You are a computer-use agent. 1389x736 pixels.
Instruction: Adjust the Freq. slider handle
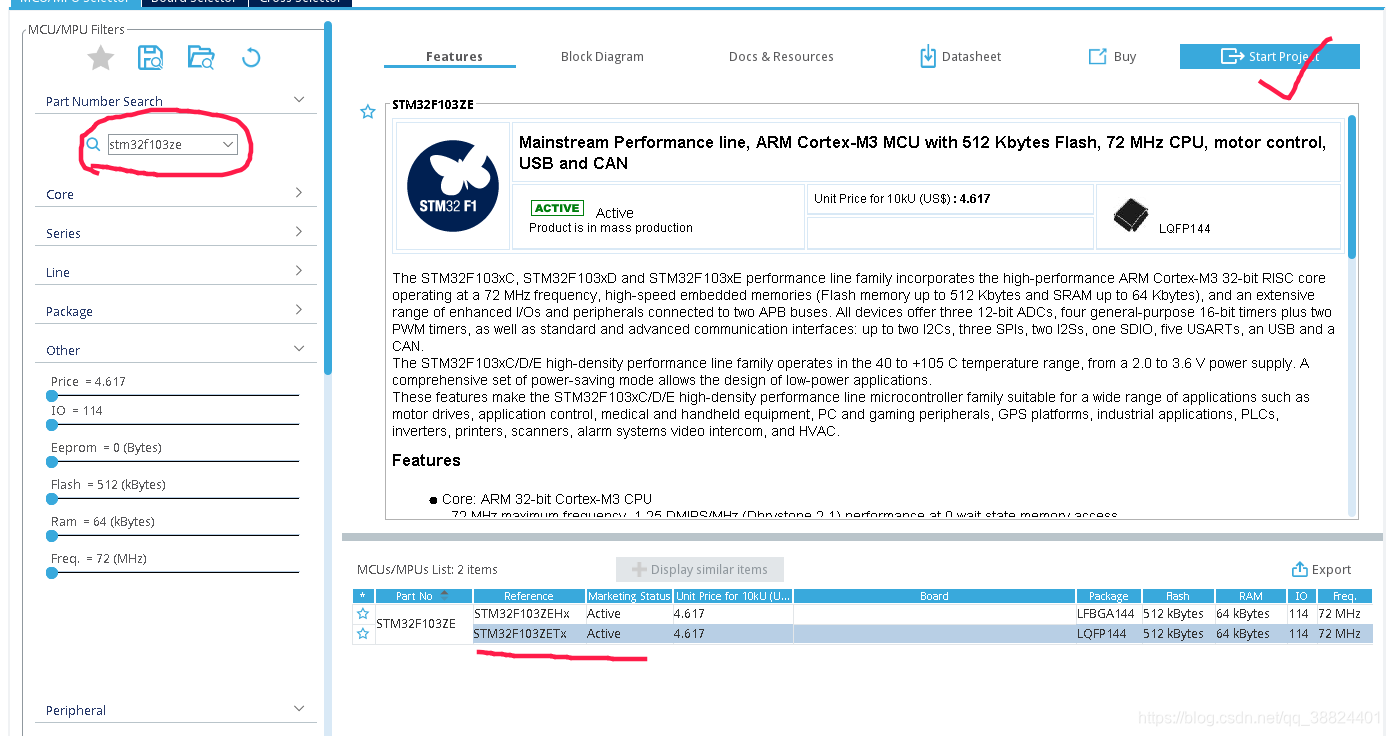pyautogui.click(x=52, y=573)
